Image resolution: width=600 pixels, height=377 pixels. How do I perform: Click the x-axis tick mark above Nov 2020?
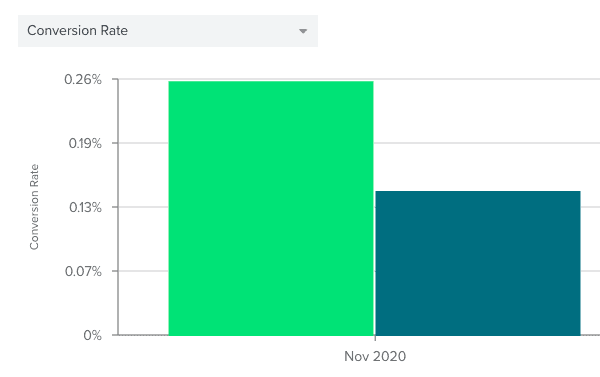(375, 338)
